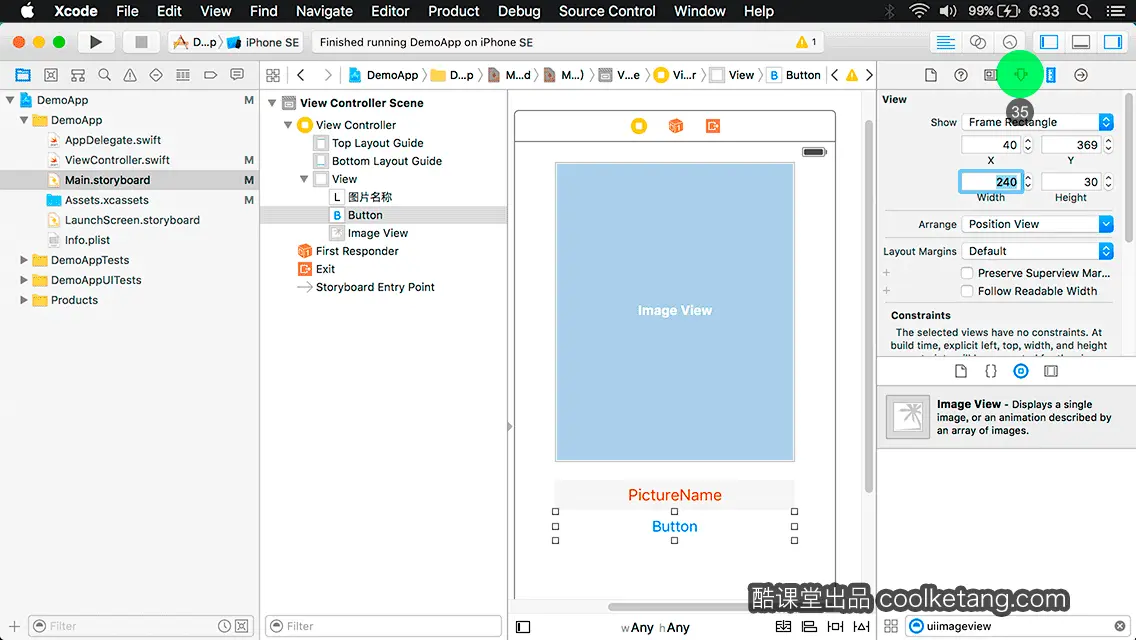1136x640 pixels.
Task: Open the Resolve Auto Layout Issues menu
Action: point(861,627)
